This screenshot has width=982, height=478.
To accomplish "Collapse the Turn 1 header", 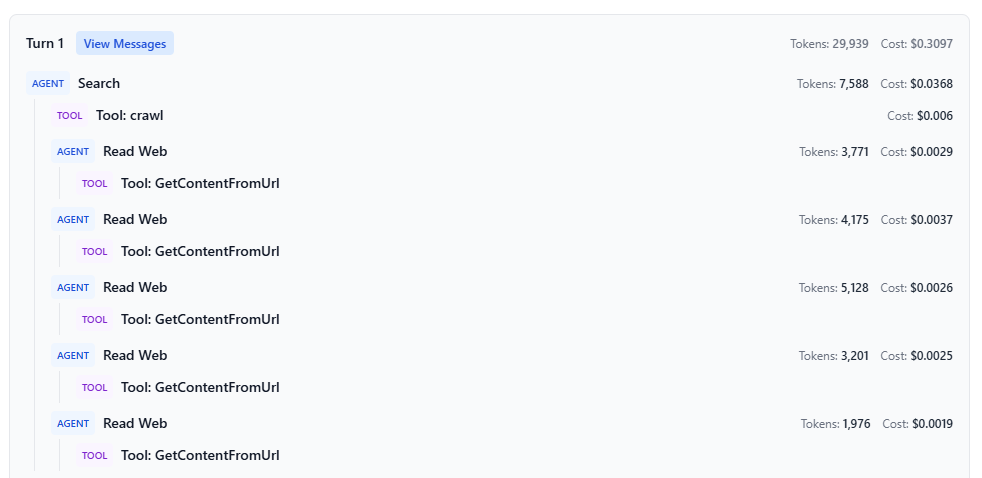I will (x=45, y=44).
